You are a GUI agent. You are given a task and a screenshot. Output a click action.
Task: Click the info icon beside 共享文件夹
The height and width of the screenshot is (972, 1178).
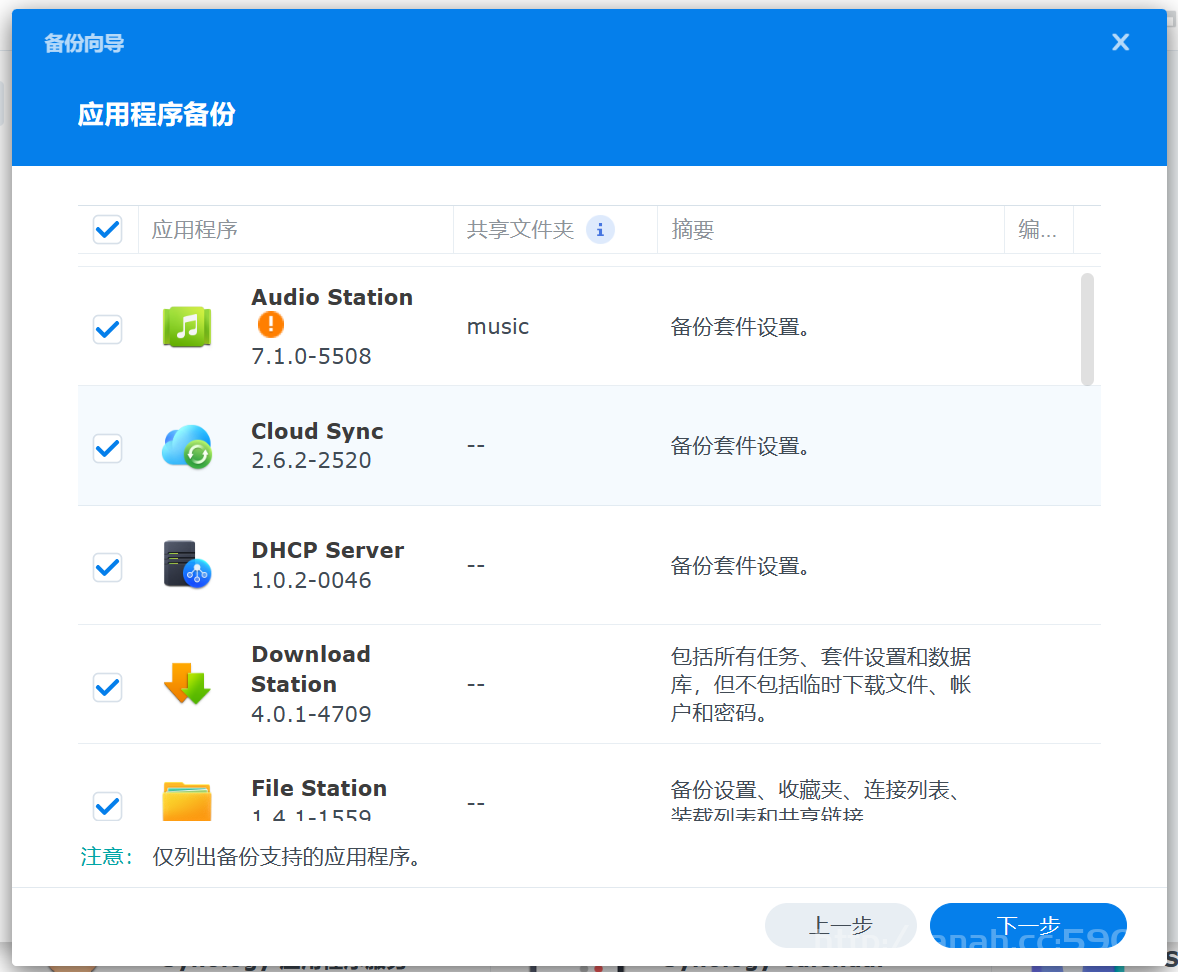(x=600, y=230)
